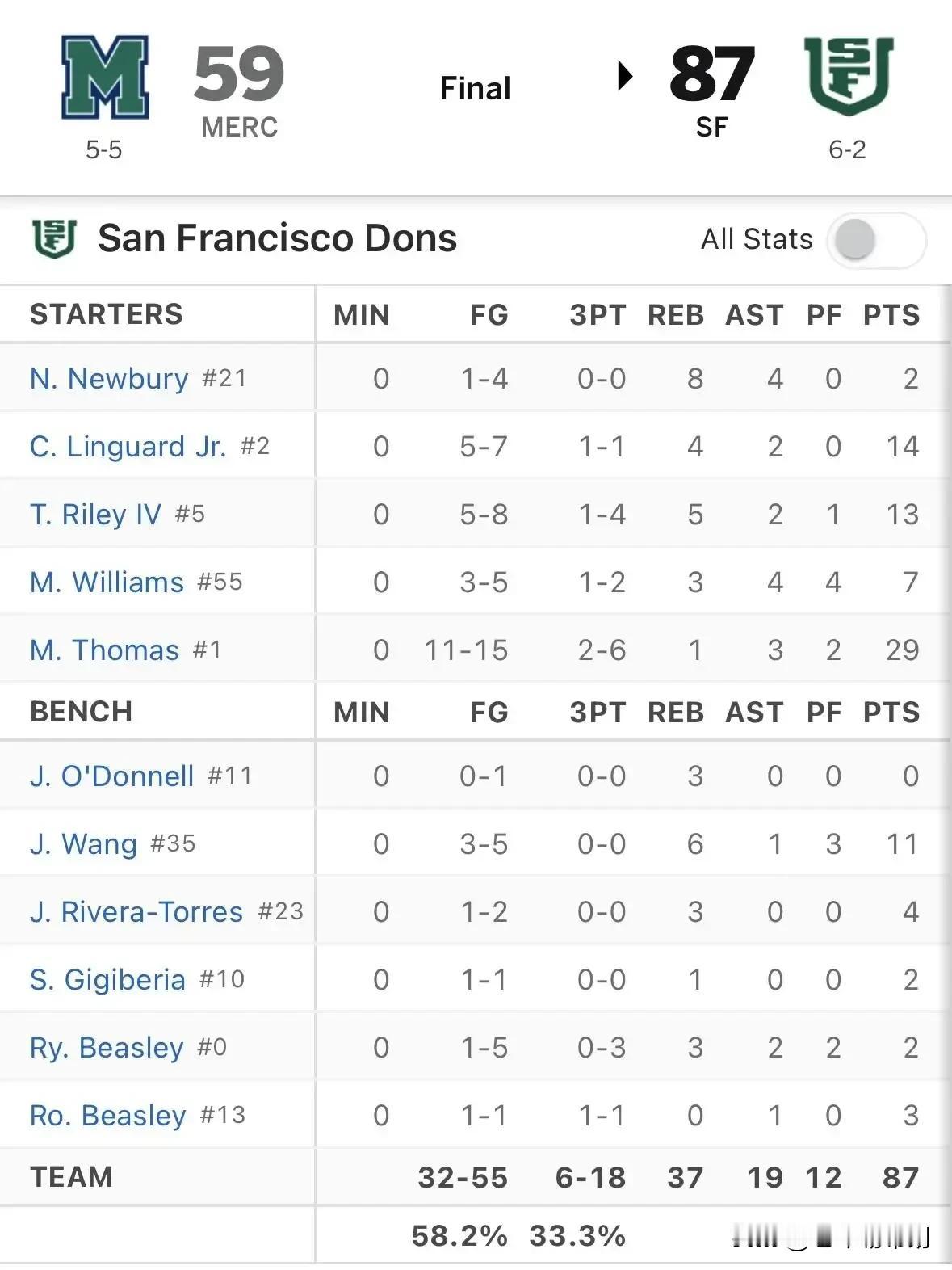Screen dimensions: 952x1270
Task: Click the San Francisco SF shield logo
Action: pyautogui.click(x=848, y=77)
